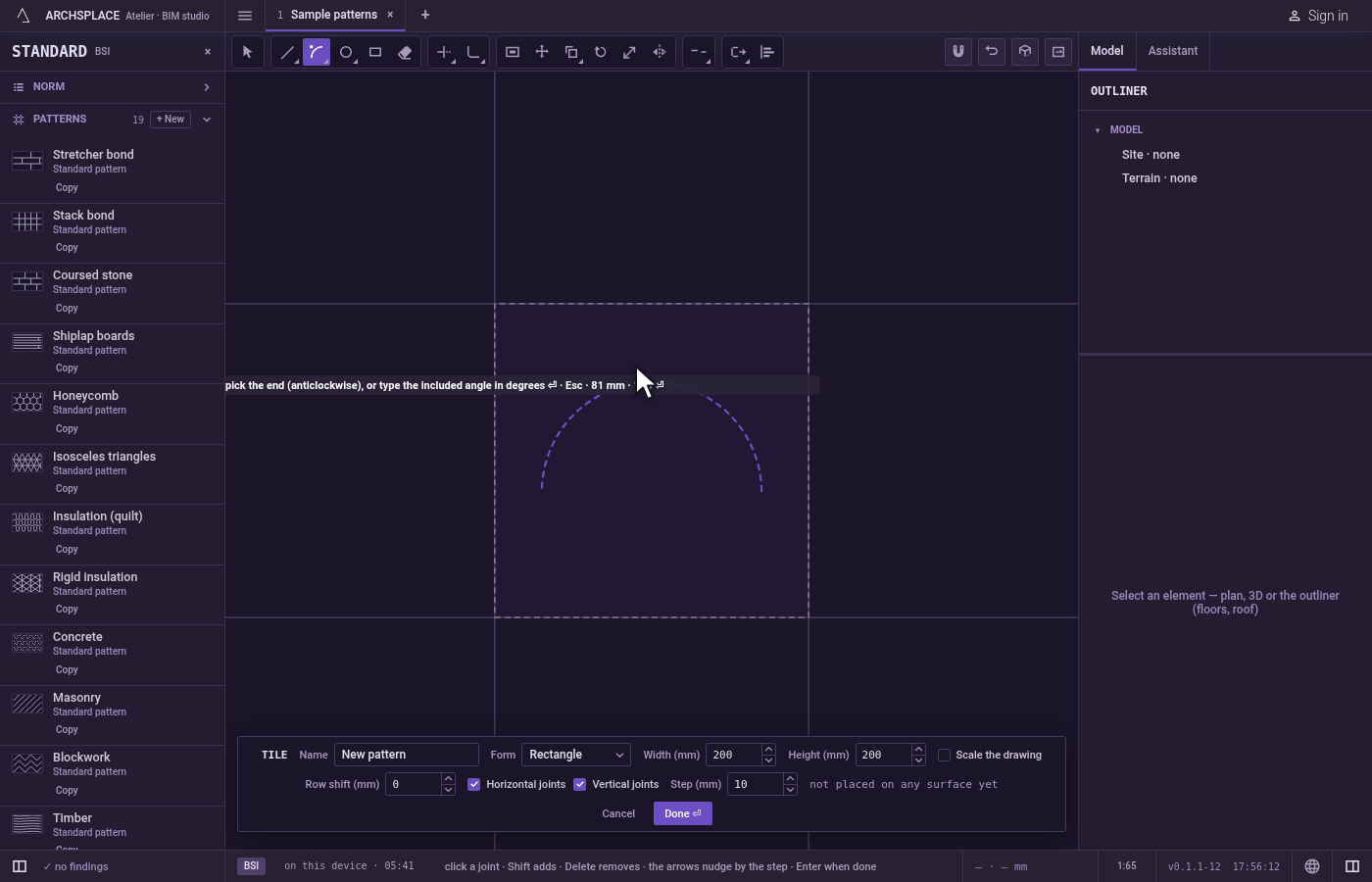Select the Rectangle tool
The height and width of the screenshot is (882, 1372).
[x=375, y=52]
